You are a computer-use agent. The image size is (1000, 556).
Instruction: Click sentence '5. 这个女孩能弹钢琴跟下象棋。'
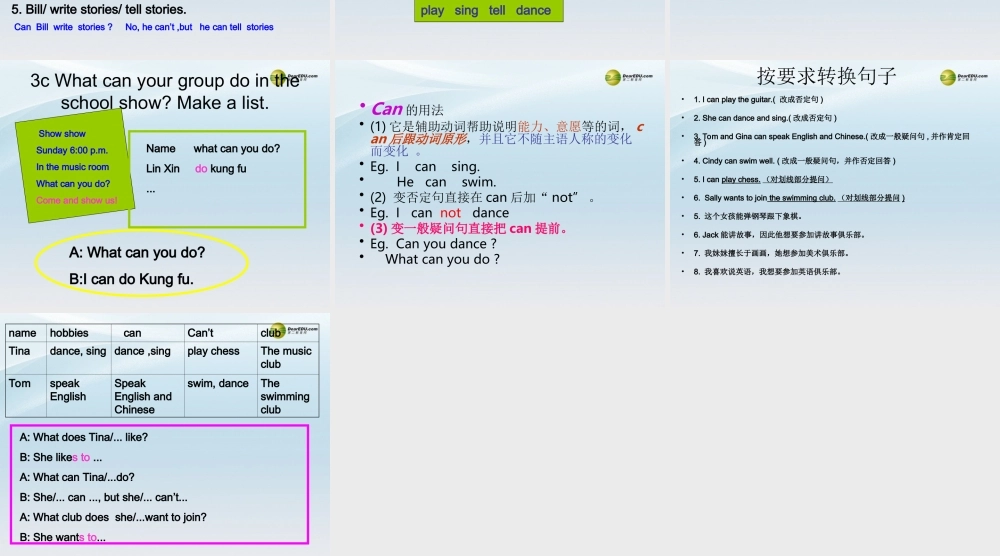click(747, 216)
